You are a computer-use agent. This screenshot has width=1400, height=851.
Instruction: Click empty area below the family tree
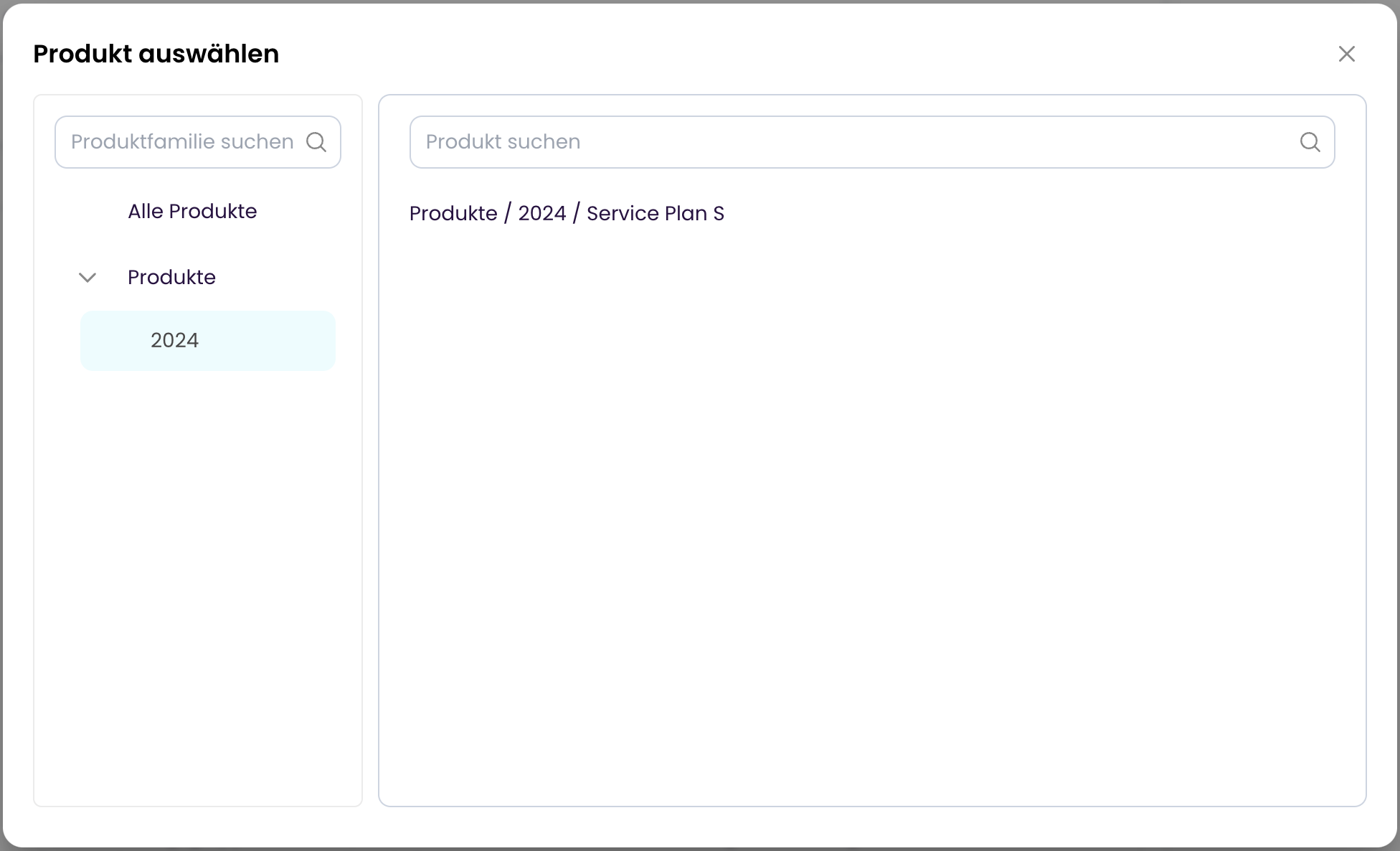(x=197, y=588)
